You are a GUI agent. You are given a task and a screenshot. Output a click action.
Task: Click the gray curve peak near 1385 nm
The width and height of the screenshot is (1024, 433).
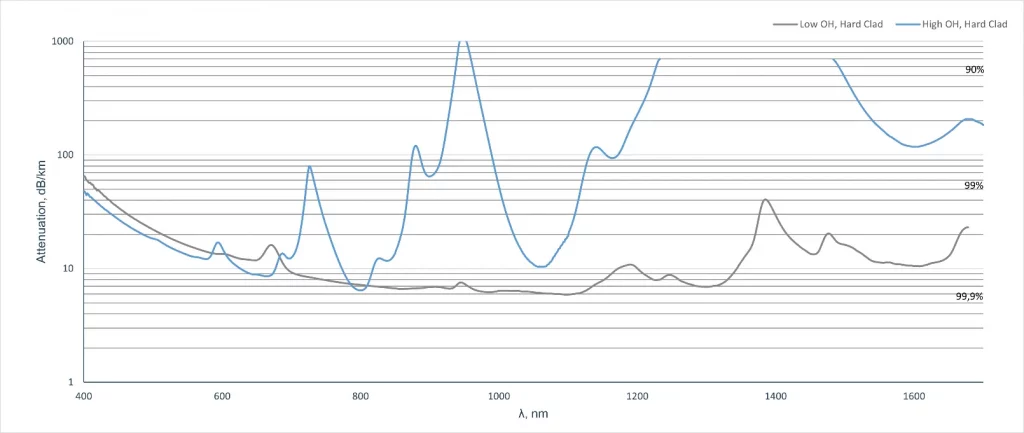(765, 200)
